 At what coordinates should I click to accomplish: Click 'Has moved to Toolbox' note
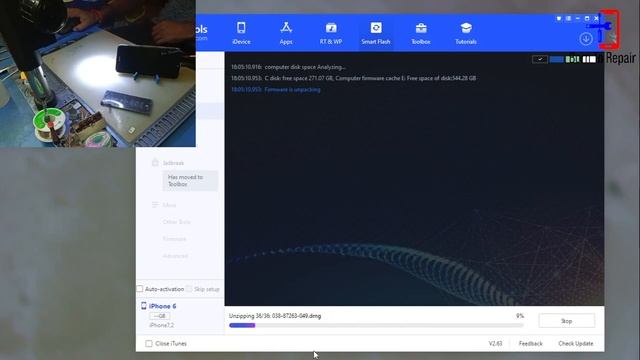(190, 180)
